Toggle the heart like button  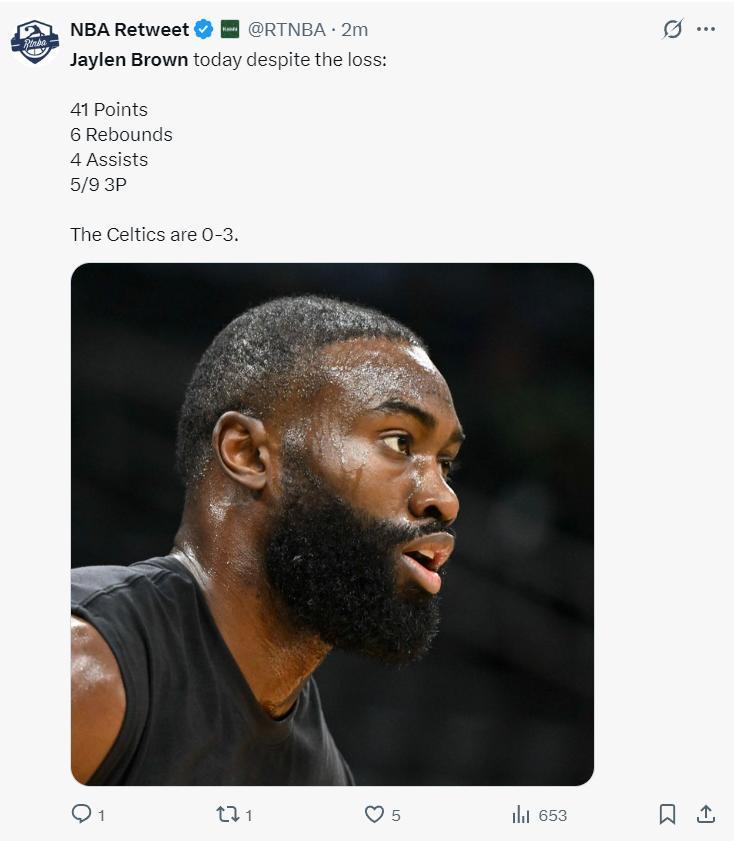click(x=374, y=814)
